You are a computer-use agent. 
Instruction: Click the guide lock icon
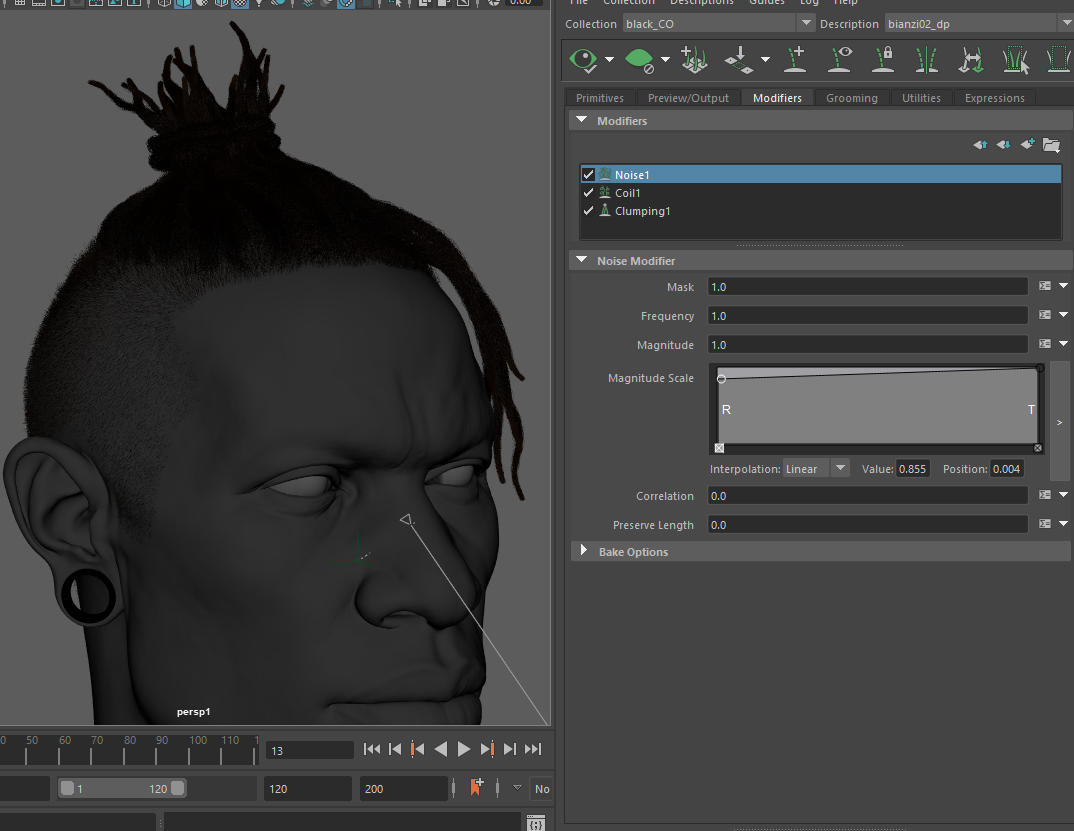click(x=883, y=60)
